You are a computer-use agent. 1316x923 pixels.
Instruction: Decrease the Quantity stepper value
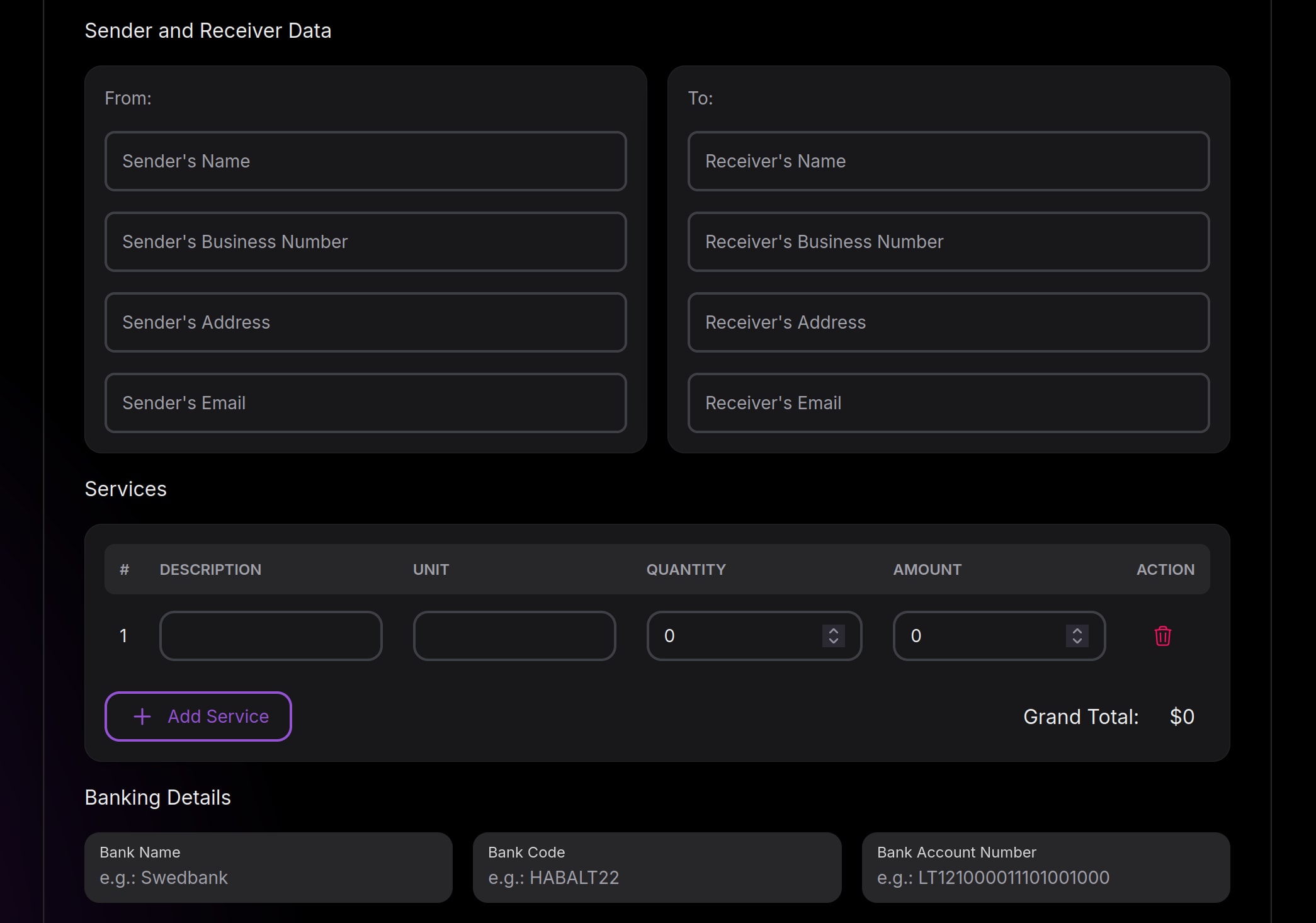(x=833, y=642)
